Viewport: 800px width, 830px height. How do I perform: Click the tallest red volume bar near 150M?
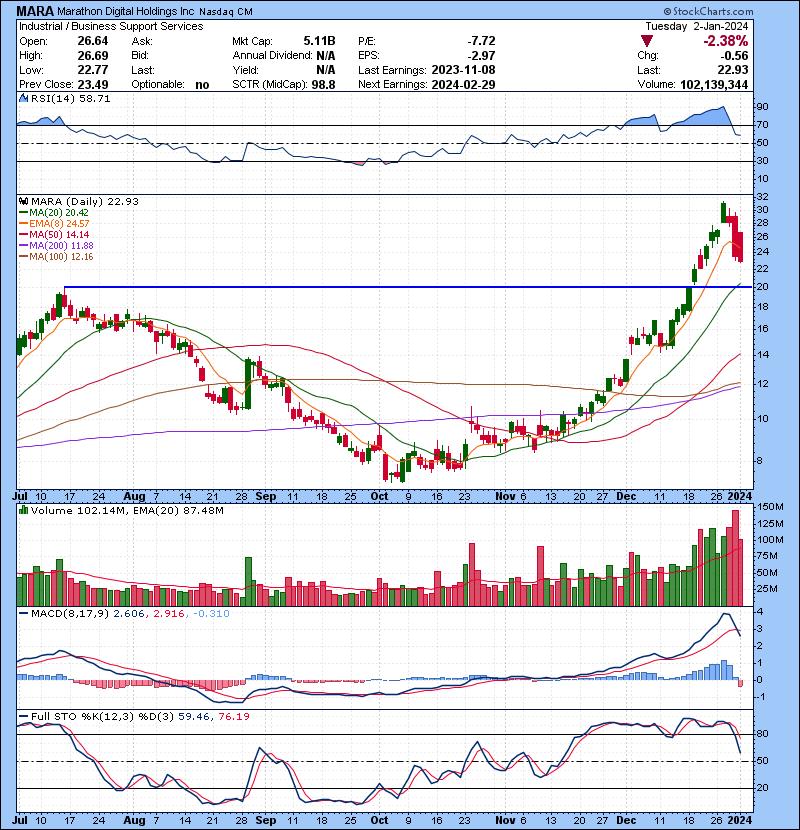[735, 558]
